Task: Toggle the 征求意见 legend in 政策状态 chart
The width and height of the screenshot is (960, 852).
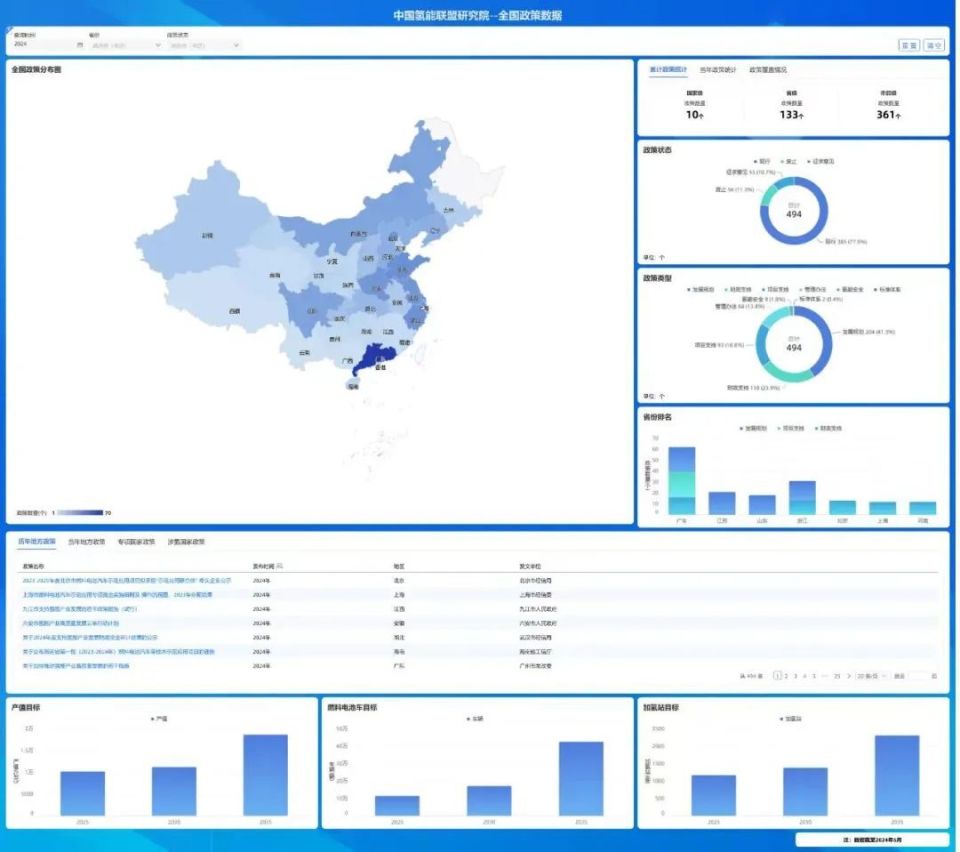Action: [x=820, y=162]
